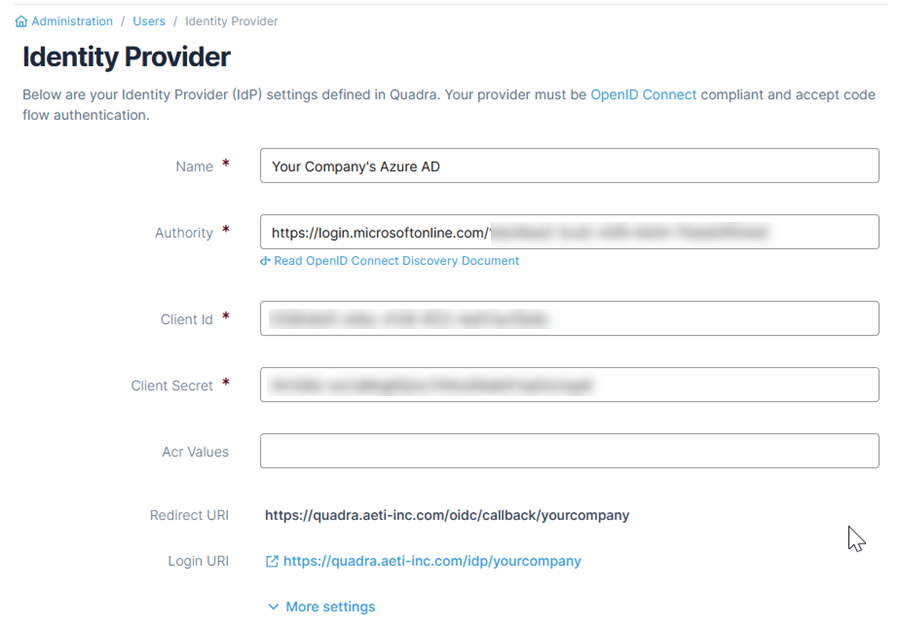Viewport: 900px width, 627px height.
Task: Click the Authority field label
Action: [x=184, y=233]
